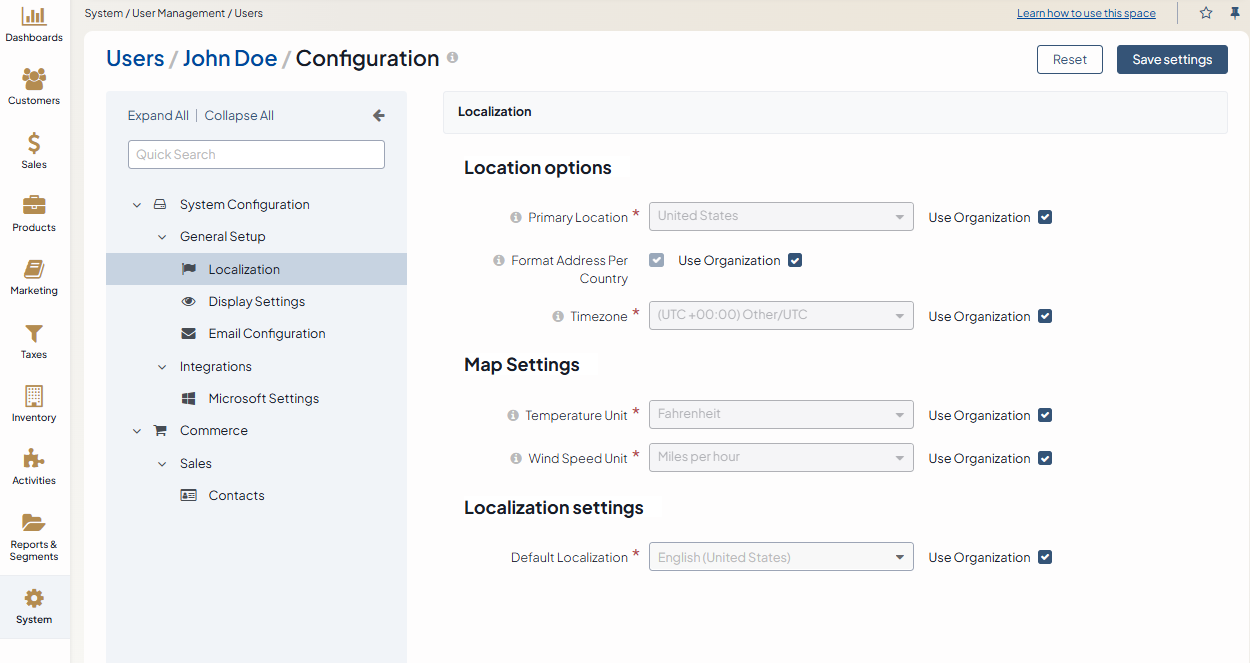Open Email Configuration in the tree
Screen dimensions: 1250x663
[x=266, y=334]
